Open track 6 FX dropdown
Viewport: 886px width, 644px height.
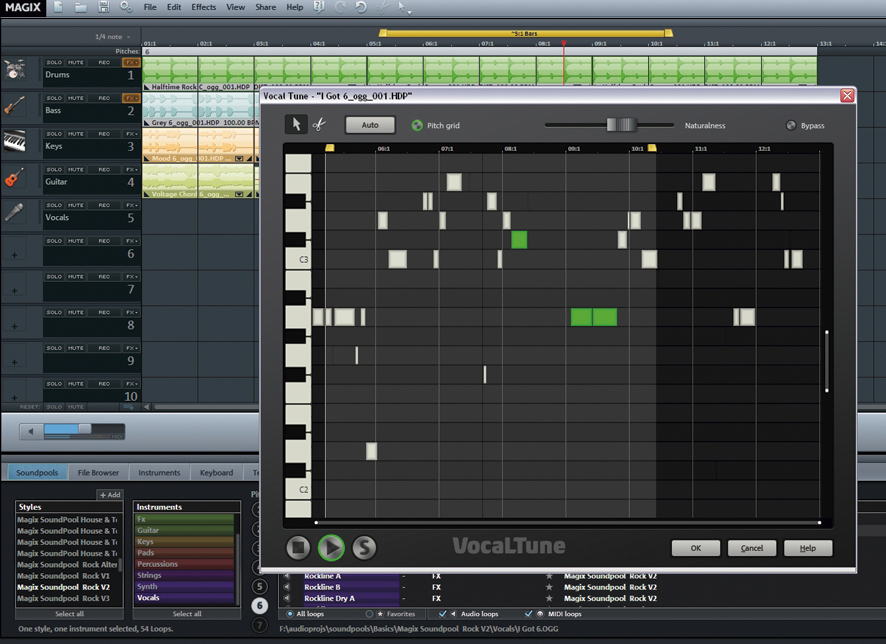coord(131,241)
